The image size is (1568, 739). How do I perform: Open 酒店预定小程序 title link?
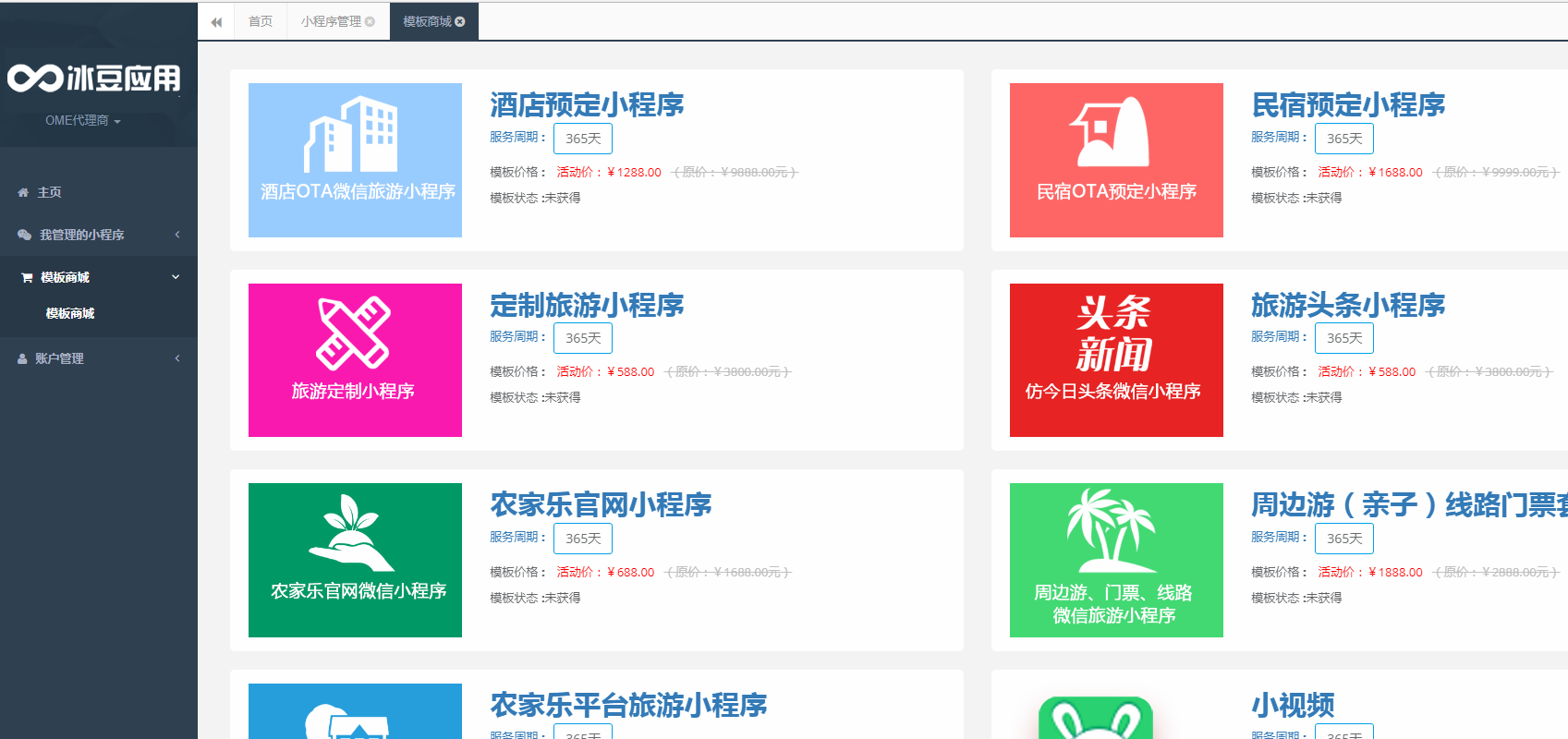[x=587, y=105]
